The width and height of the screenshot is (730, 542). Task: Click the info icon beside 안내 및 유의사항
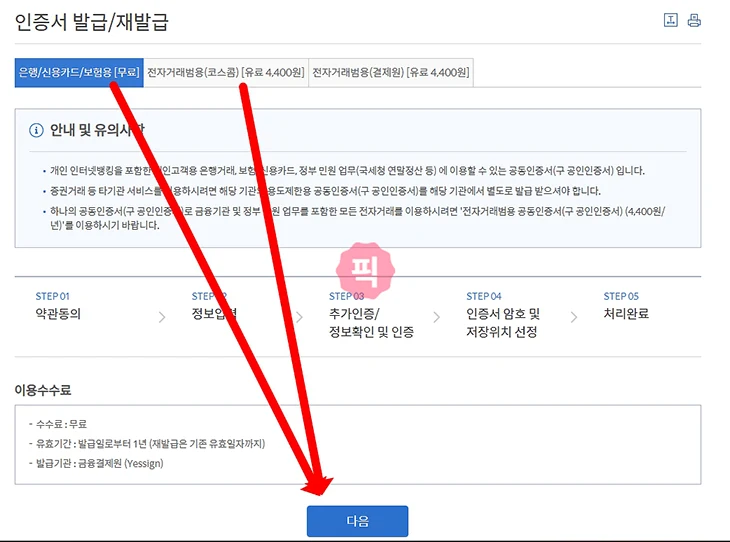tap(37, 130)
